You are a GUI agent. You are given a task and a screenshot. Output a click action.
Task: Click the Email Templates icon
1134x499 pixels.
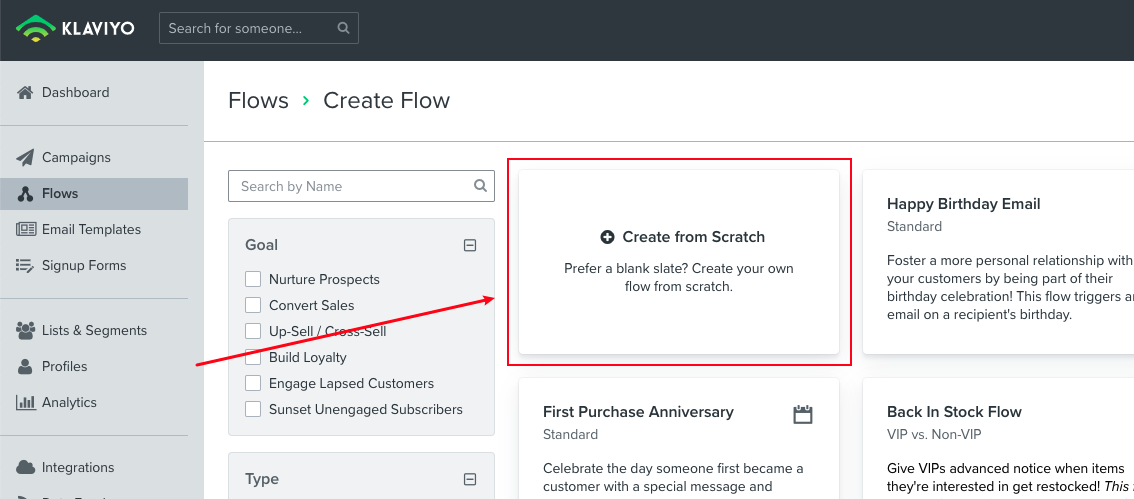point(25,229)
